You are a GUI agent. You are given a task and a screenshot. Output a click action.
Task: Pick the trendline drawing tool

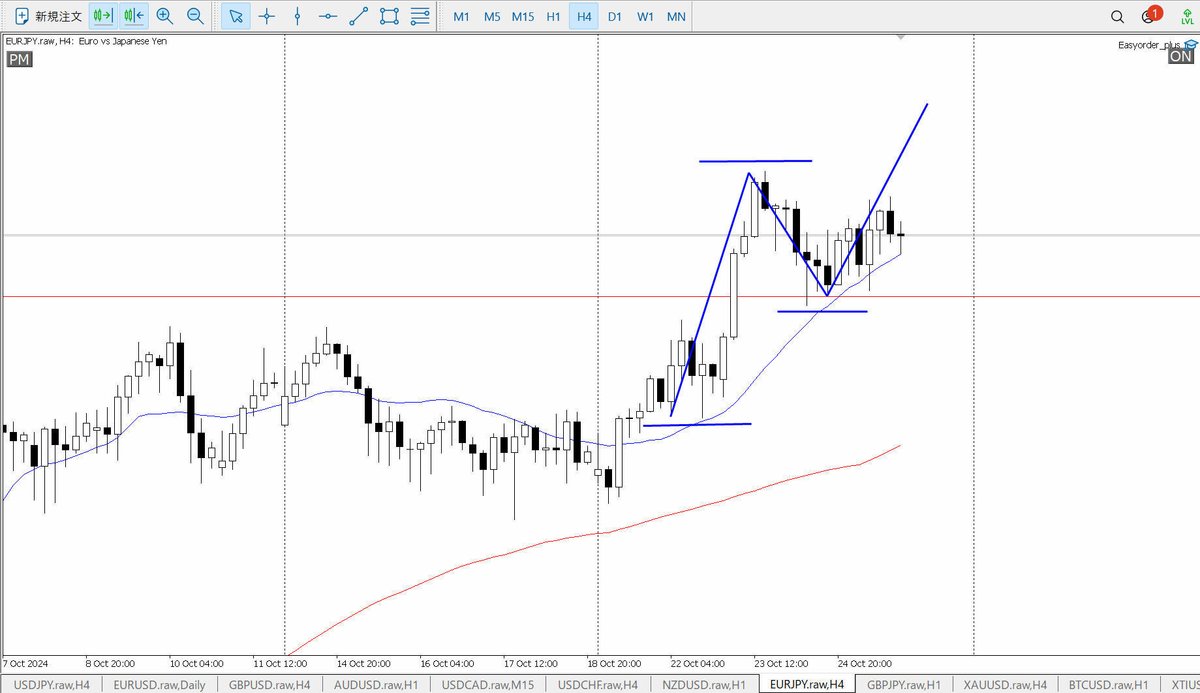[x=359, y=16]
